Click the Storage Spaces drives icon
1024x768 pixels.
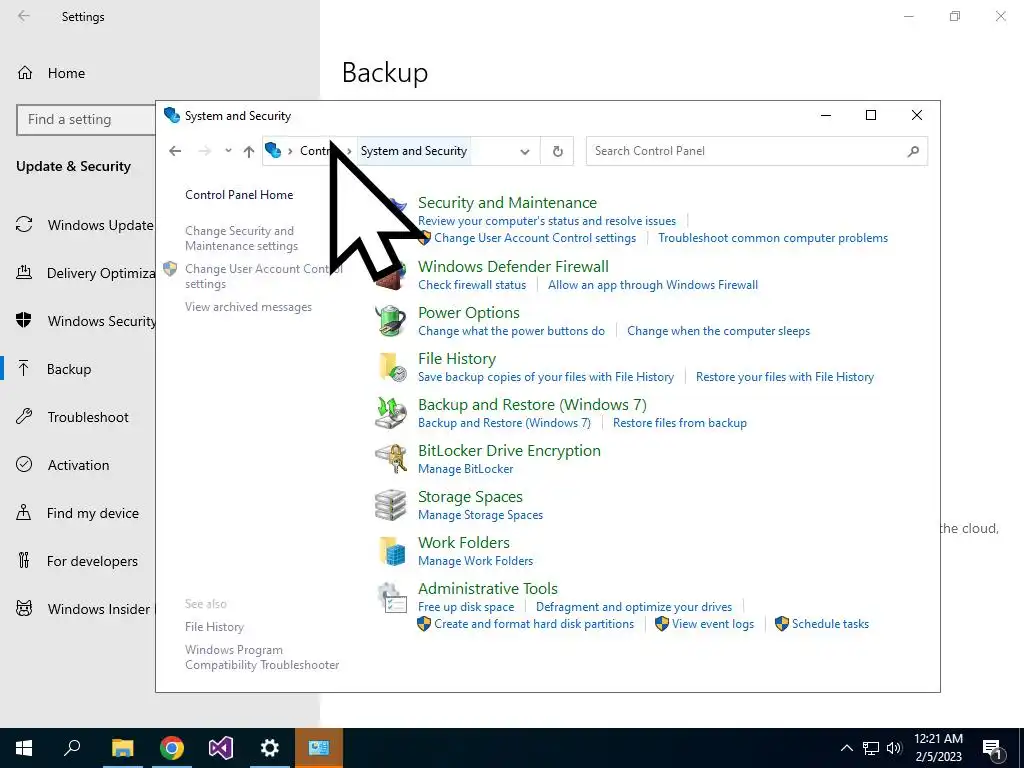(x=391, y=505)
